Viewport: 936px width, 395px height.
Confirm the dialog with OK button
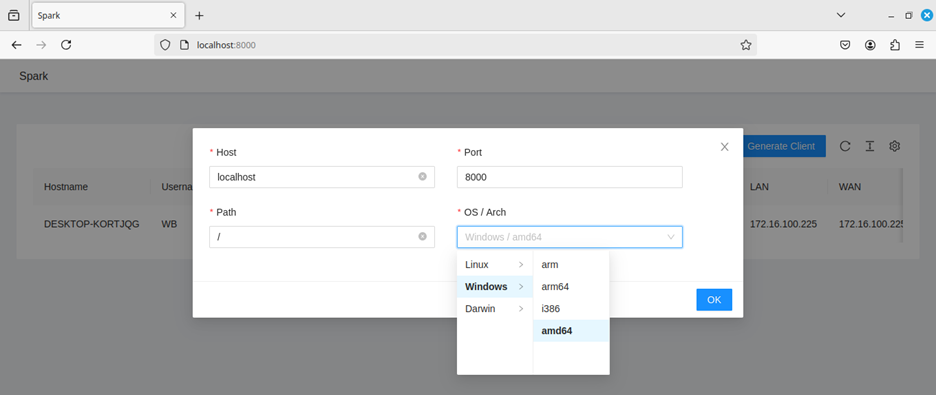tap(714, 300)
